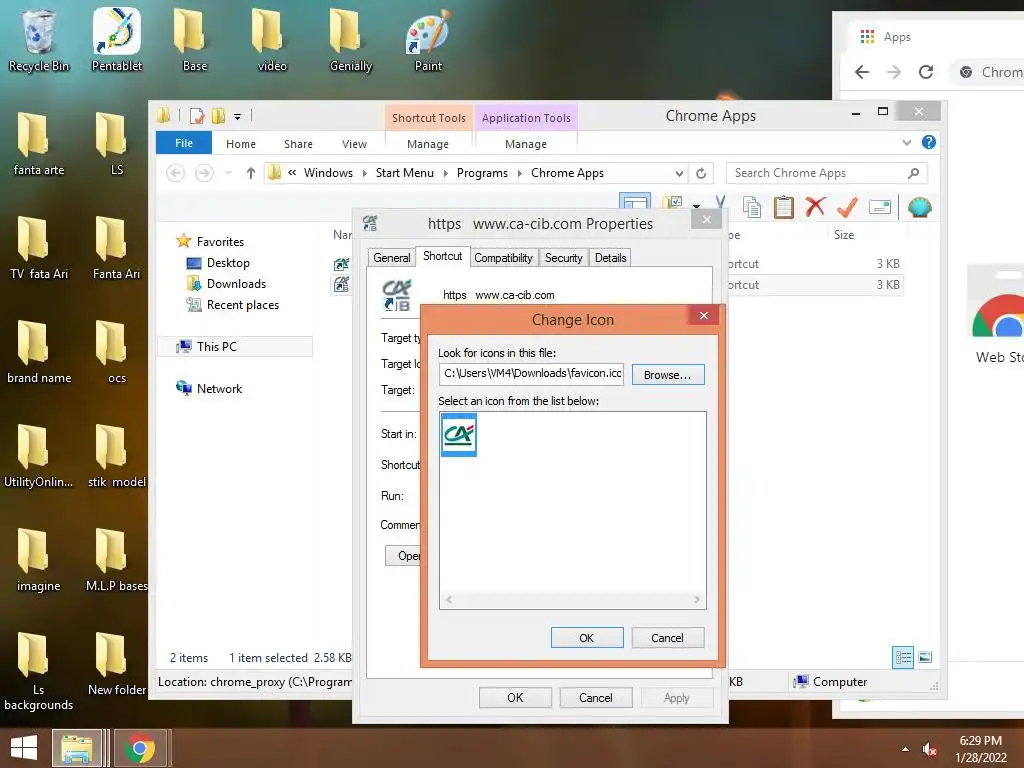Close the Change Icon dialog with the red X
This screenshot has height=768, width=1024.
703,315
